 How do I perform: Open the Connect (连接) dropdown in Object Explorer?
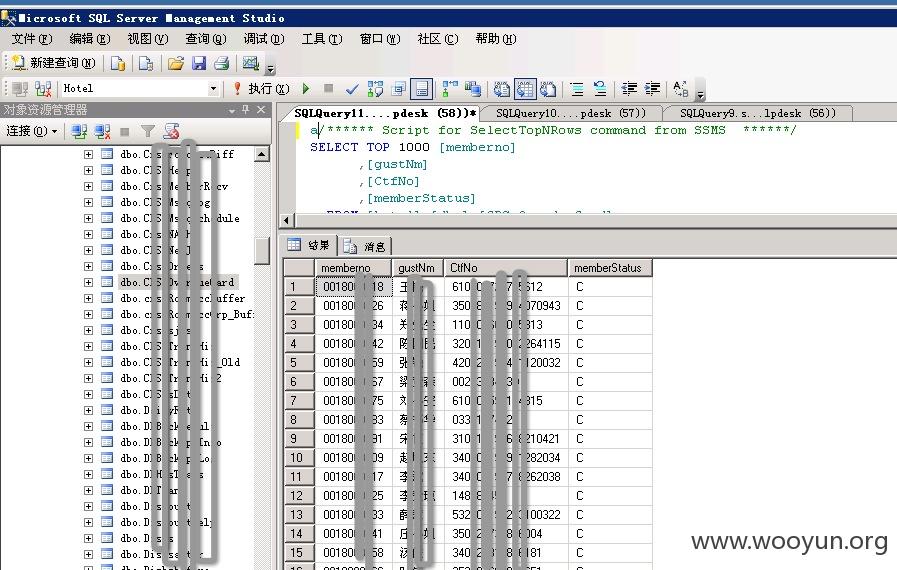(x=31, y=131)
